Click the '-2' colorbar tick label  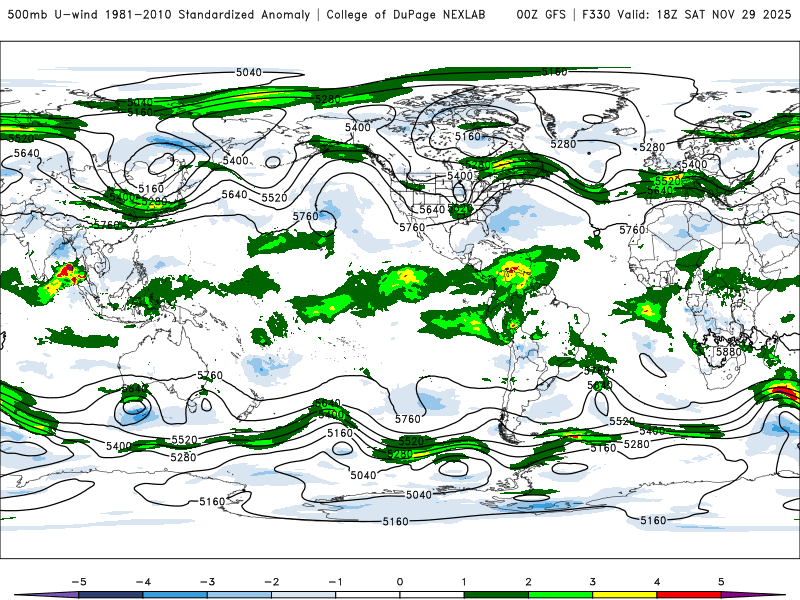pos(271,582)
